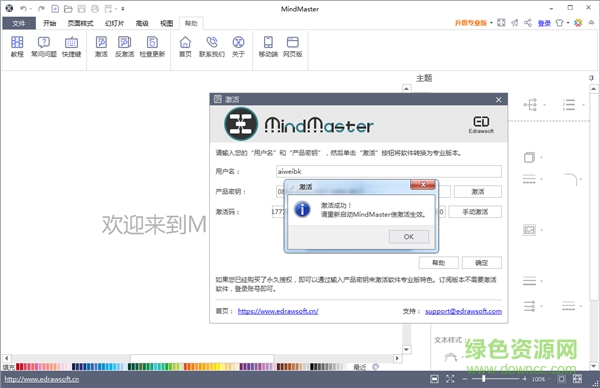Show 快捷键 shortcut keys

pos(72,47)
